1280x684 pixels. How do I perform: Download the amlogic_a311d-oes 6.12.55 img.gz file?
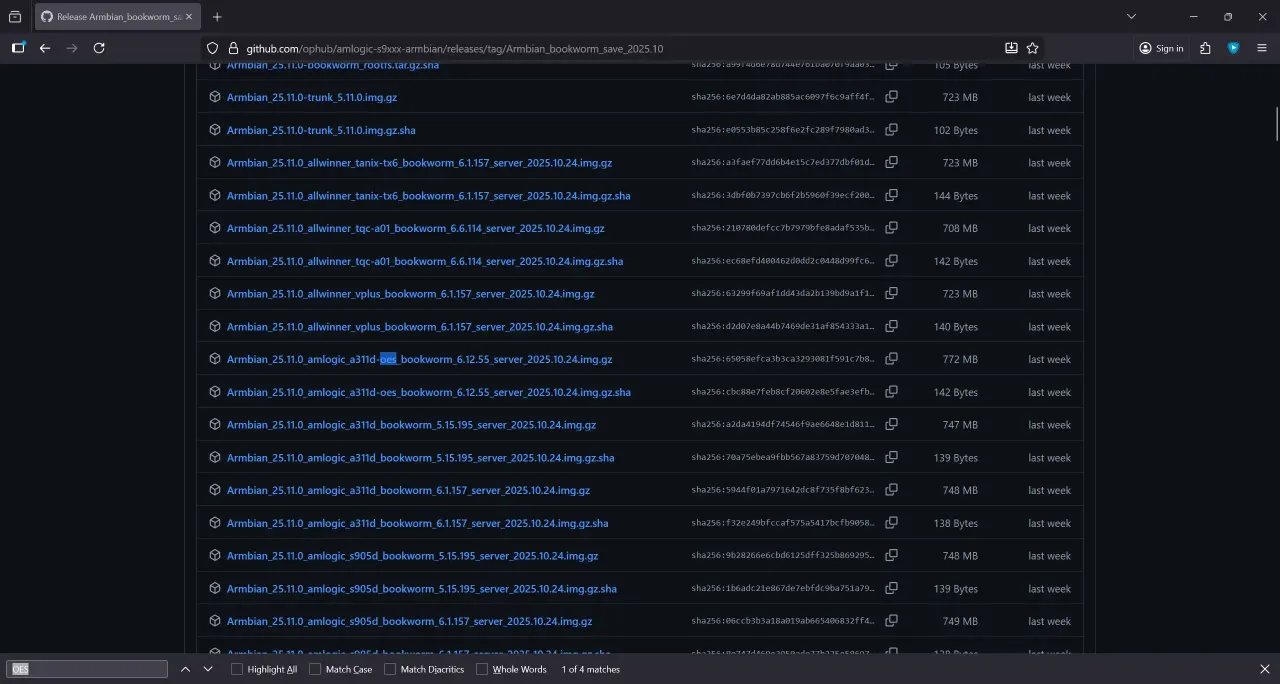[419, 359]
